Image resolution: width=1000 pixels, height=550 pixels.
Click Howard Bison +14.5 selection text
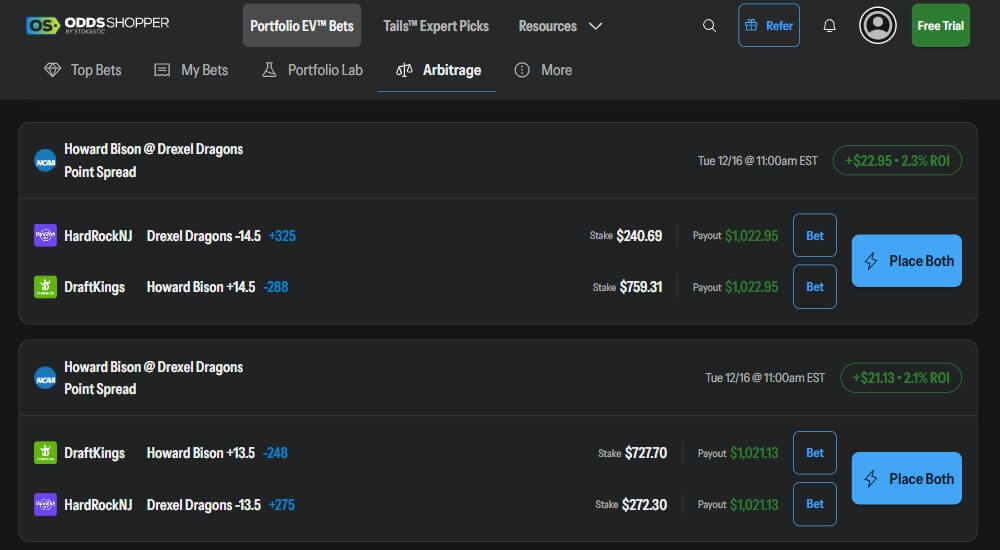click(201, 287)
